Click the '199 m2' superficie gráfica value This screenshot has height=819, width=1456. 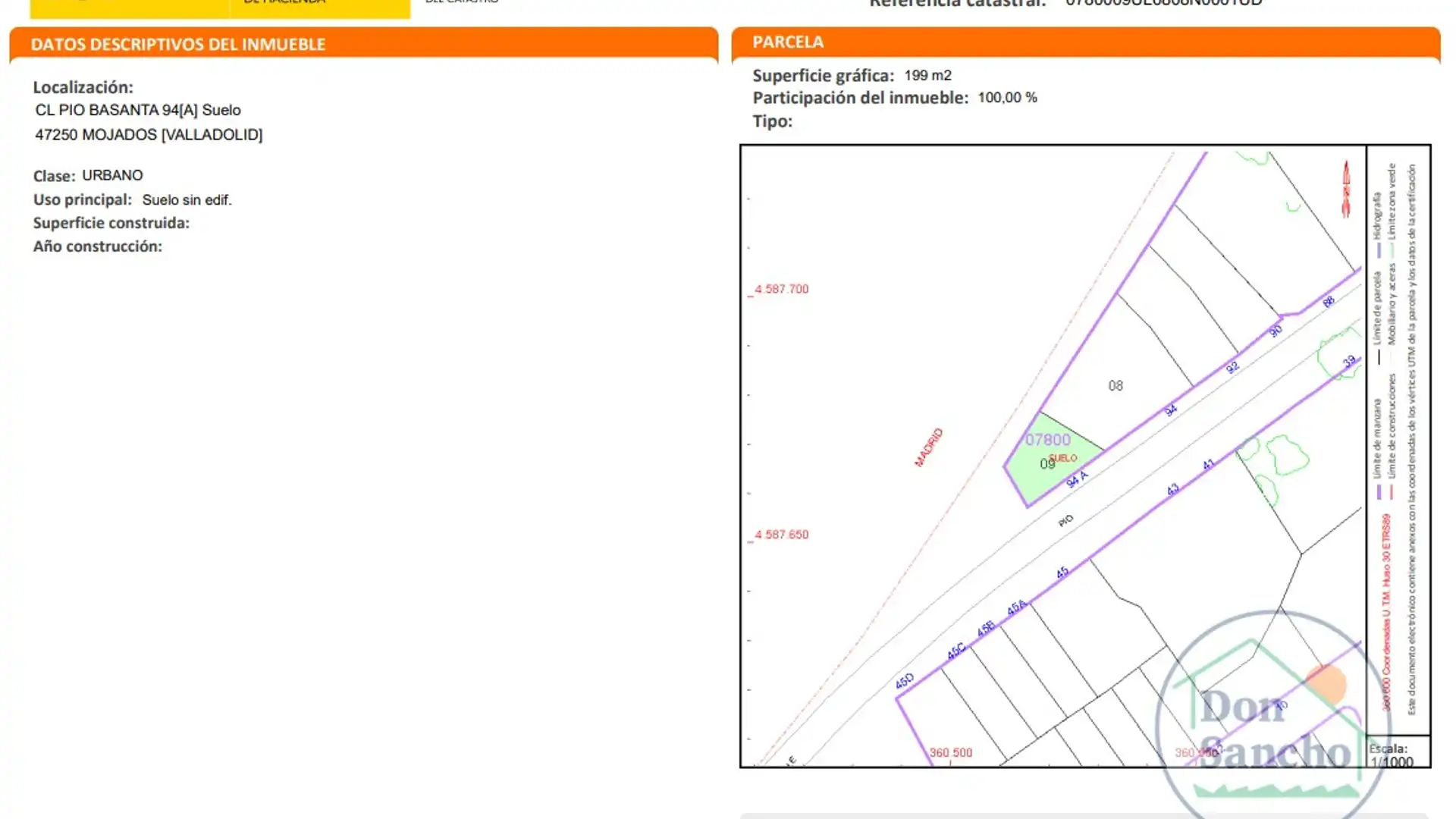(x=927, y=75)
